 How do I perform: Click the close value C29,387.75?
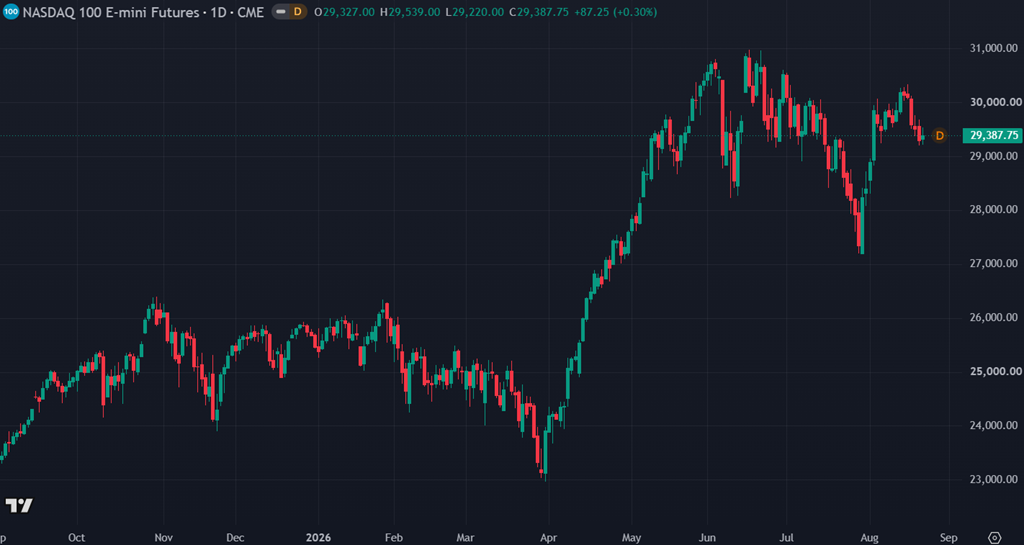(539, 12)
